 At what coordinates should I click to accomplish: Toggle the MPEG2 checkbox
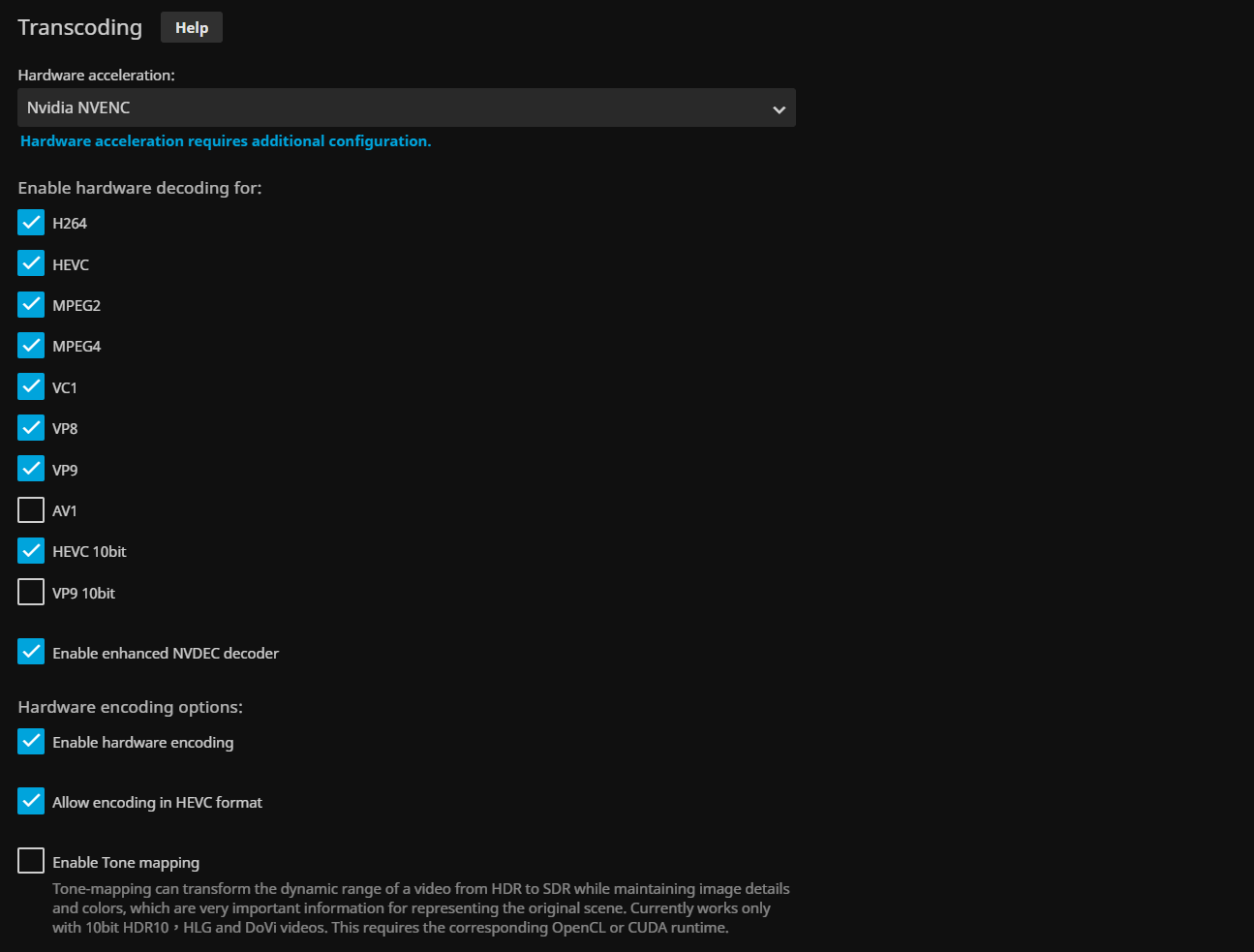click(x=31, y=305)
